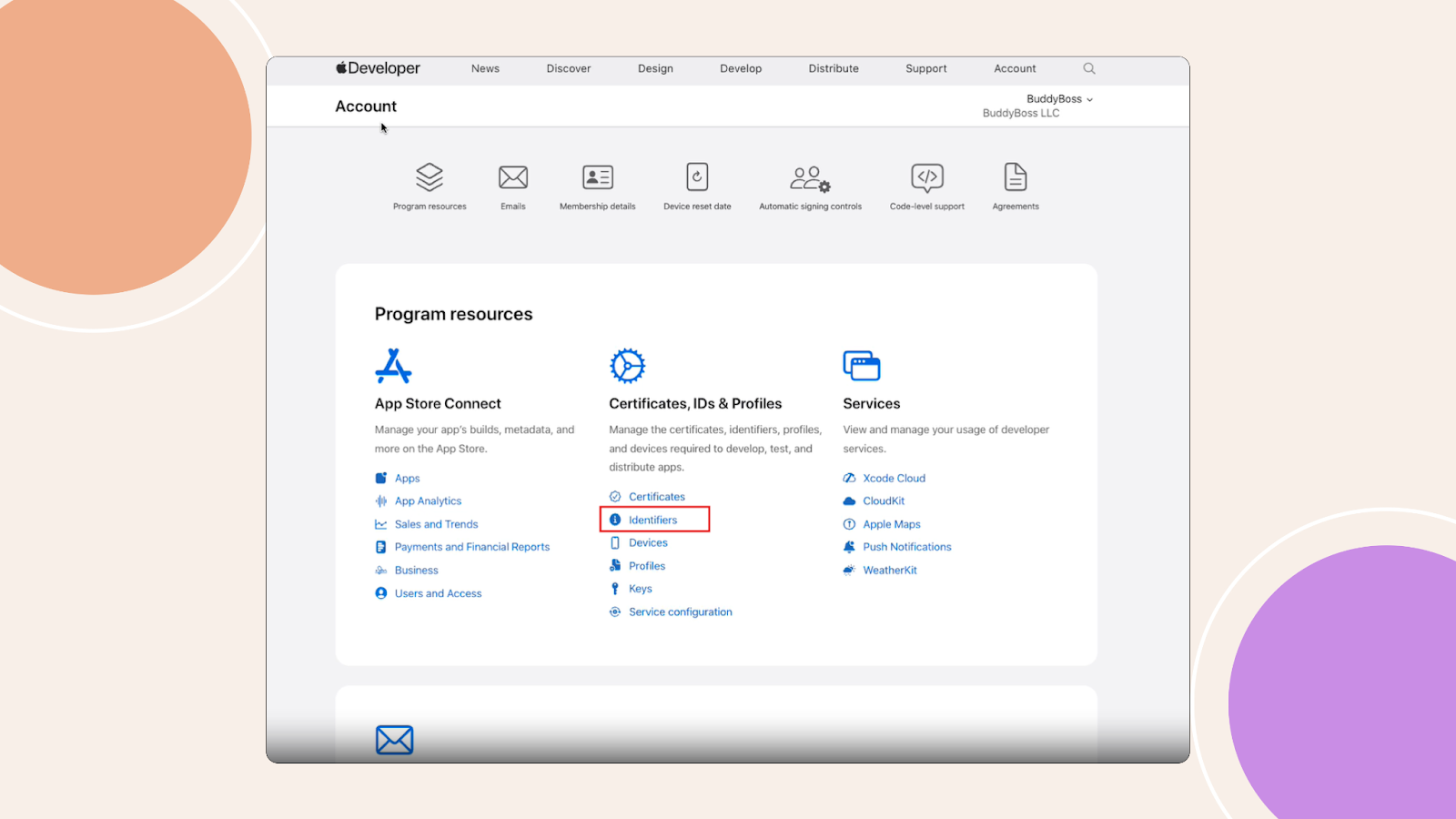Click the Services heading

[x=872, y=403]
